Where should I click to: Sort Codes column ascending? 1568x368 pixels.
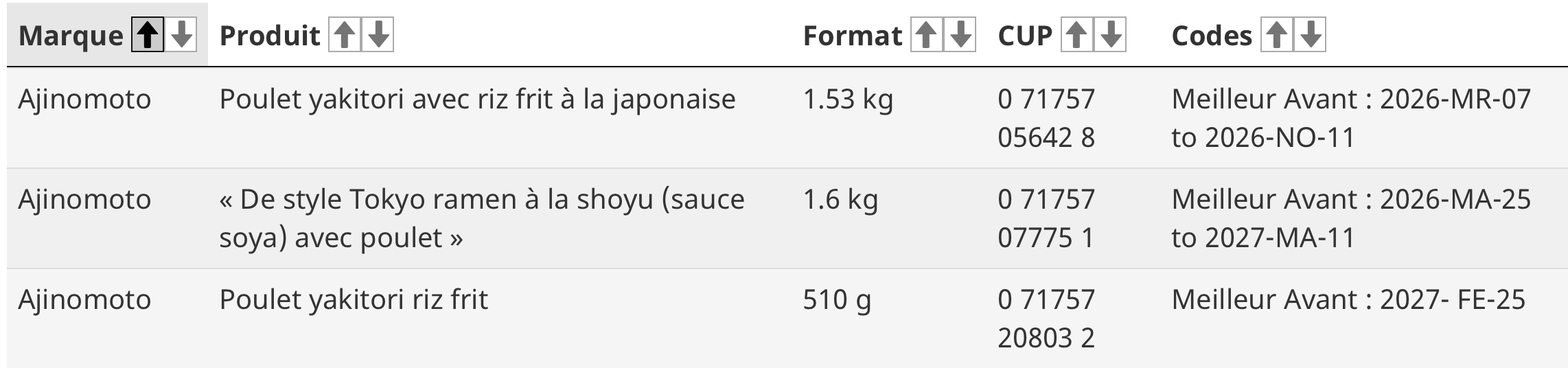(x=1277, y=35)
